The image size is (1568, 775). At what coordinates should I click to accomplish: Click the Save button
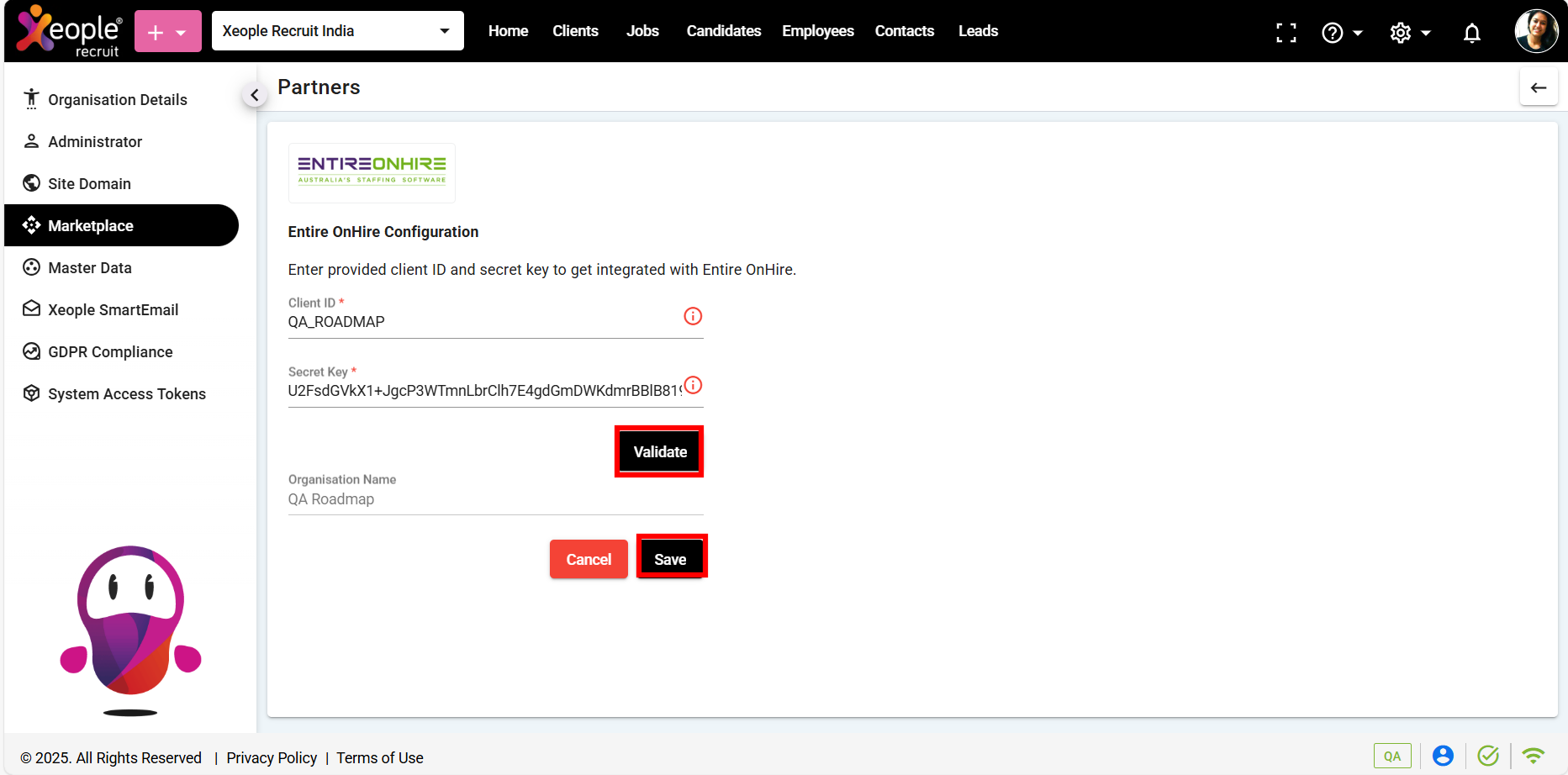pos(671,559)
